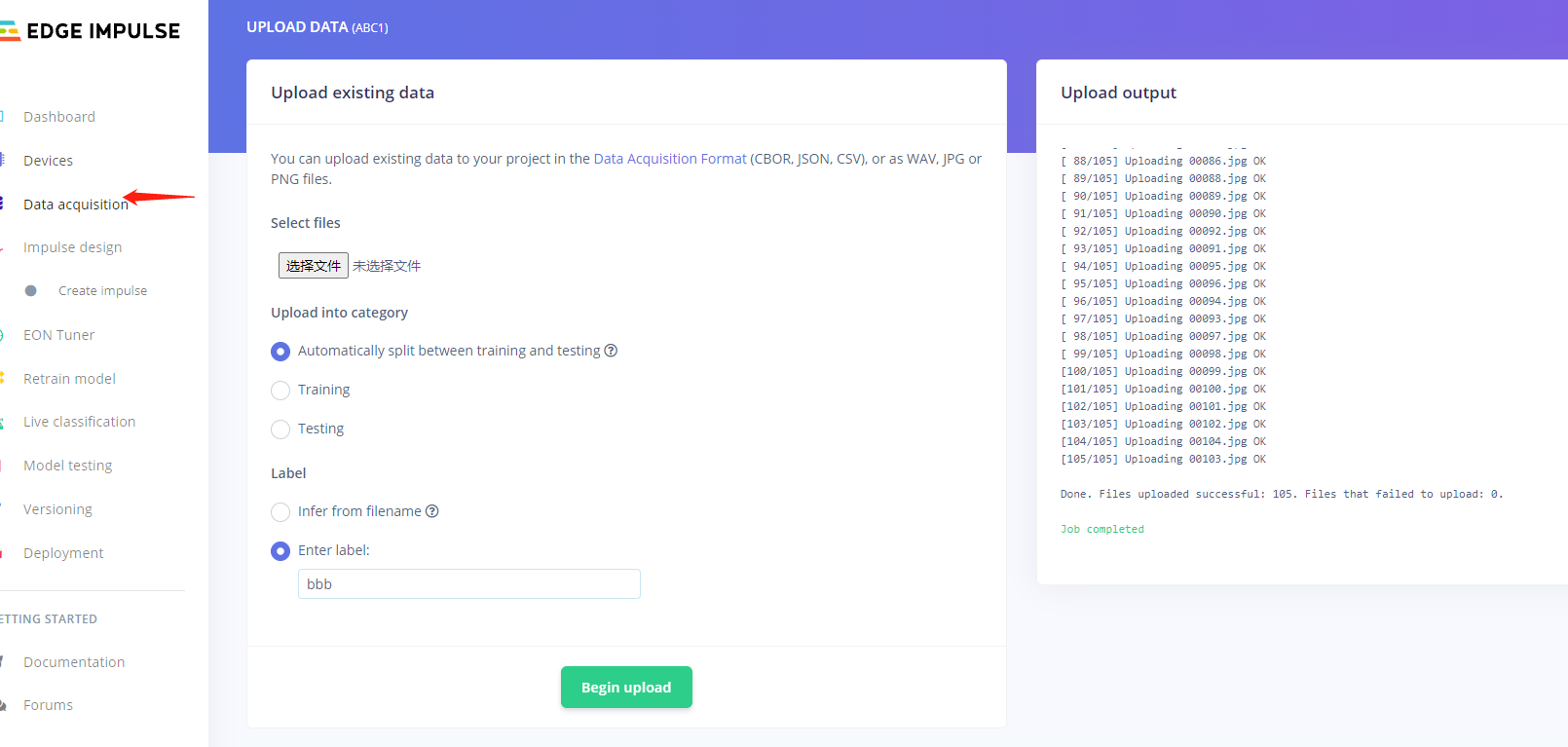Image resolution: width=1568 pixels, height=747 pixels.
Task: Enable automatic split between training and testing
Action: (x=280, y=351)
